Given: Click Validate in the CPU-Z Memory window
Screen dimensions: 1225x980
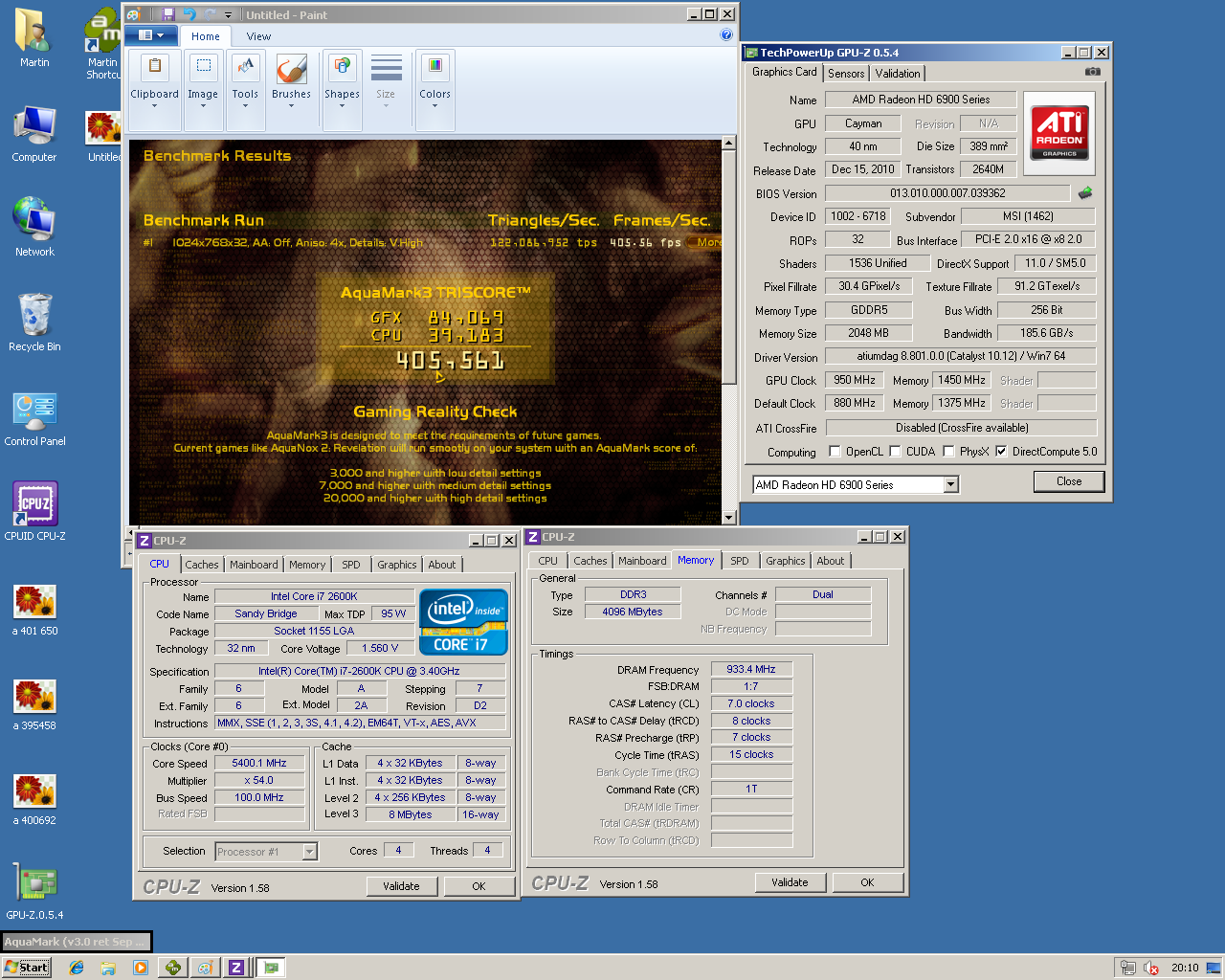Looking at the screenshot, I should 790,882.
